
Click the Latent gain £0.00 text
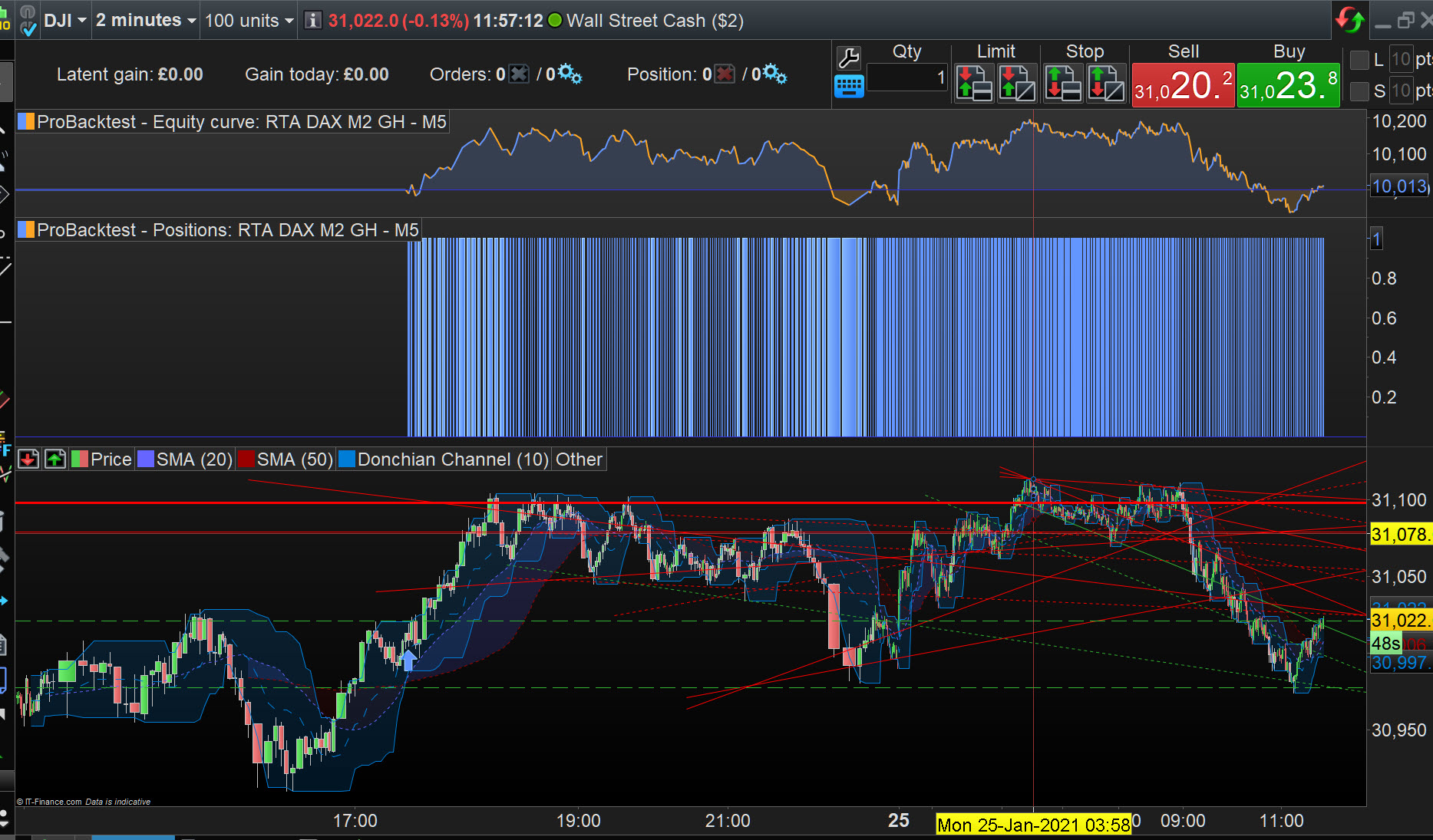pyautogui.click(x=130, y=74)
